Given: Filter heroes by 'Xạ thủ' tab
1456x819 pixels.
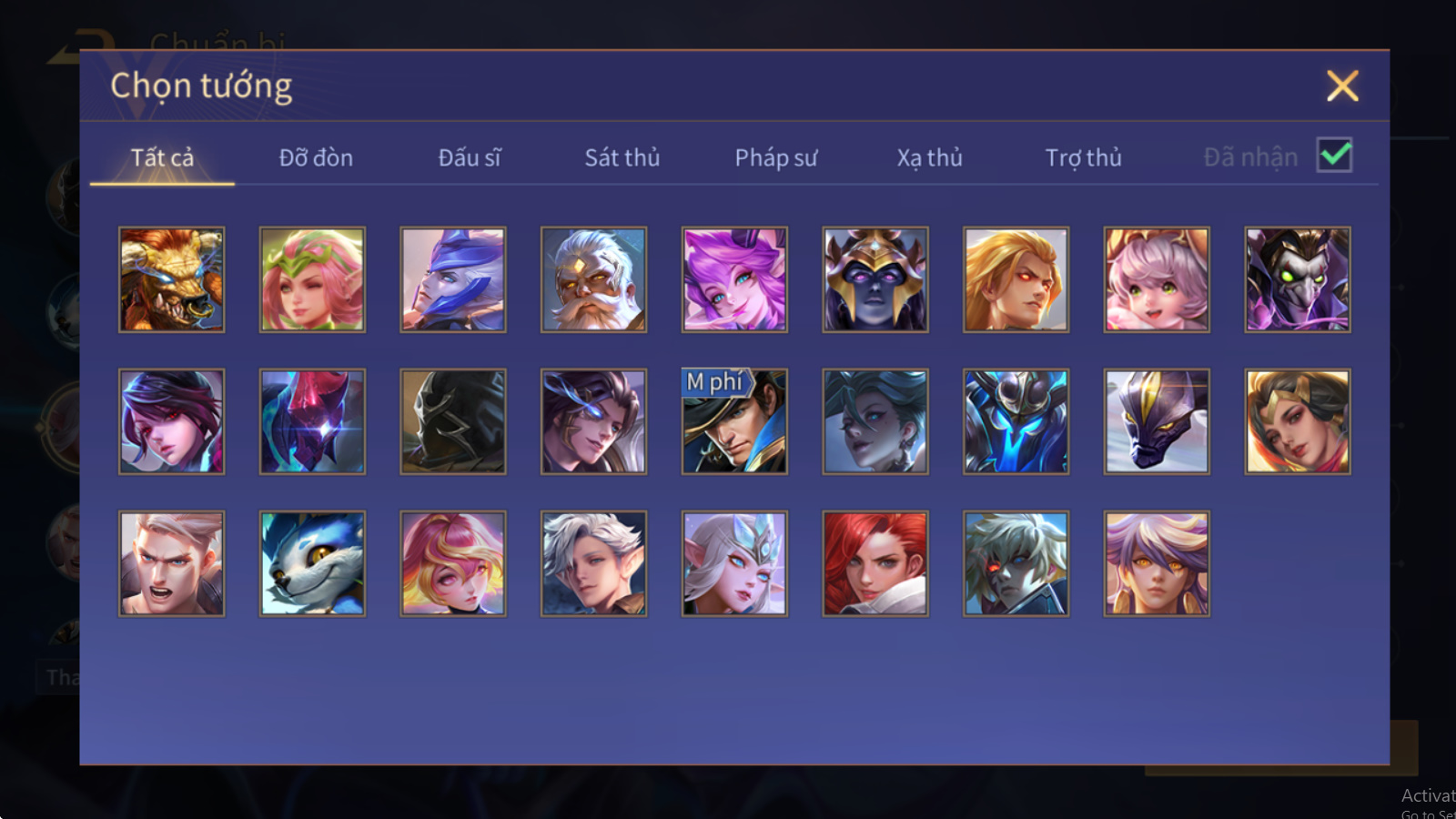Looking at the screenshot, I should [929, 158].
